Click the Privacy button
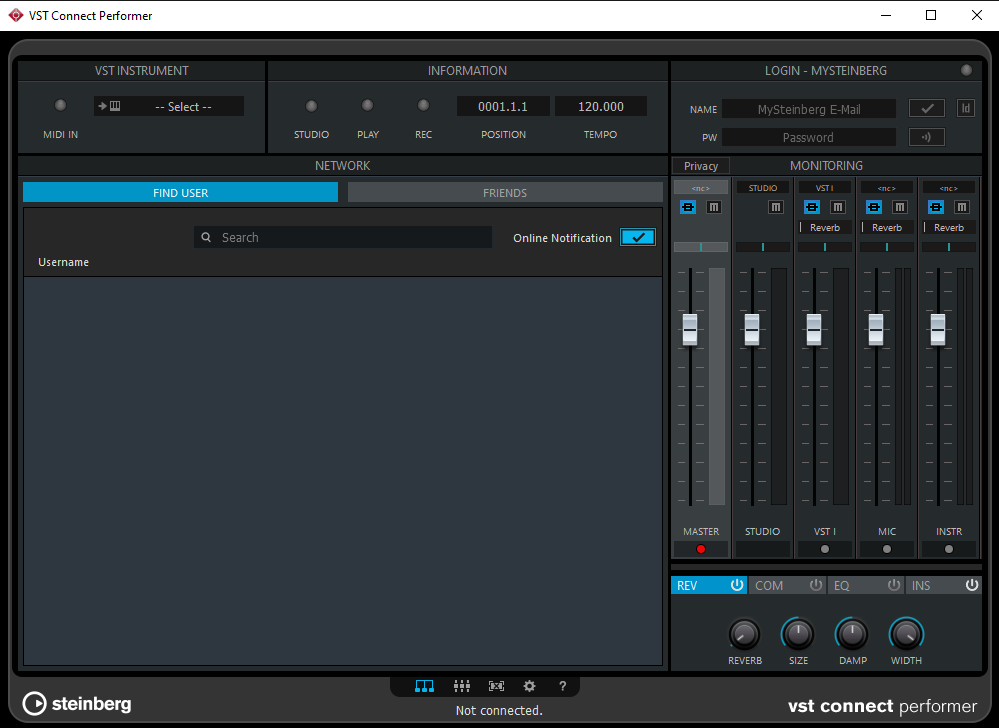Screen dimensions: 999x728 (x=701, y=166)
